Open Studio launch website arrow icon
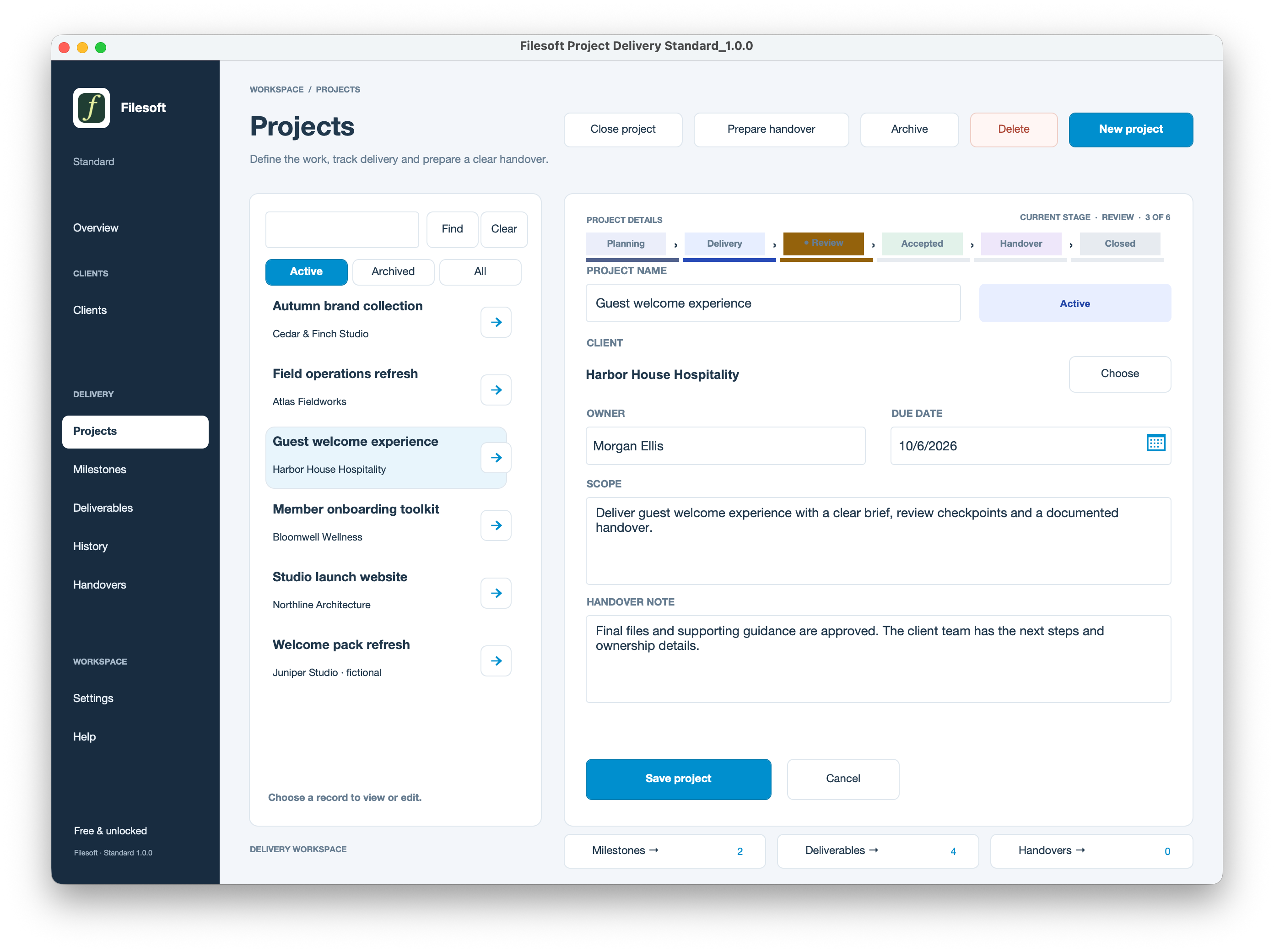Image resolution: width=1274 pixels, height=952 pixels. (496, 593)
